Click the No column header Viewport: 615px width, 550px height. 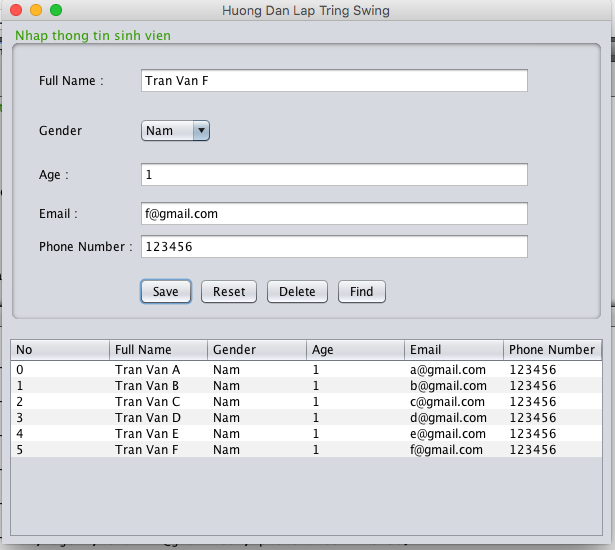click(x=60, y=350)
